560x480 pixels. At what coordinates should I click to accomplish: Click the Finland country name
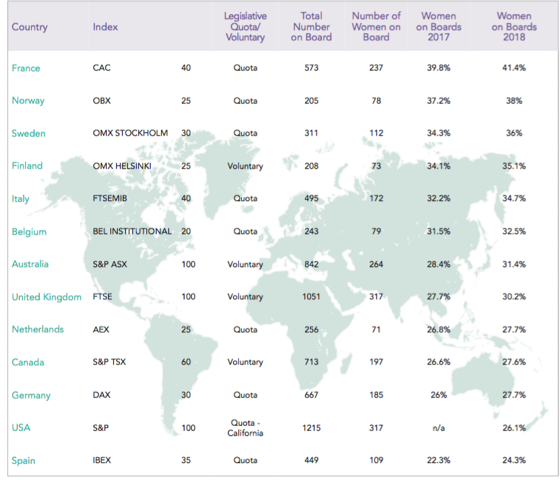click(27, 166)
